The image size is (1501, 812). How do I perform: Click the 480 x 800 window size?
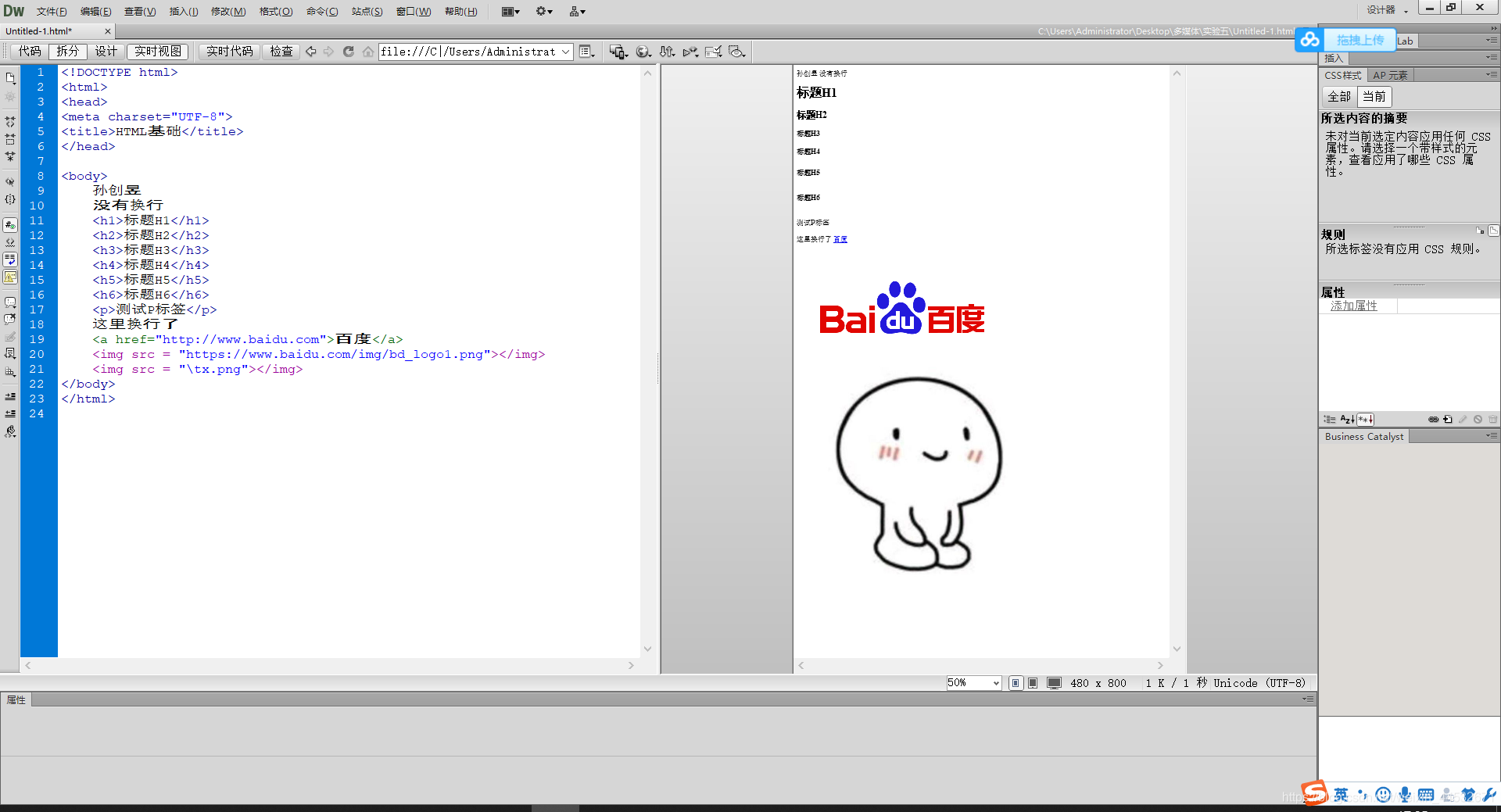point(1098,683)
